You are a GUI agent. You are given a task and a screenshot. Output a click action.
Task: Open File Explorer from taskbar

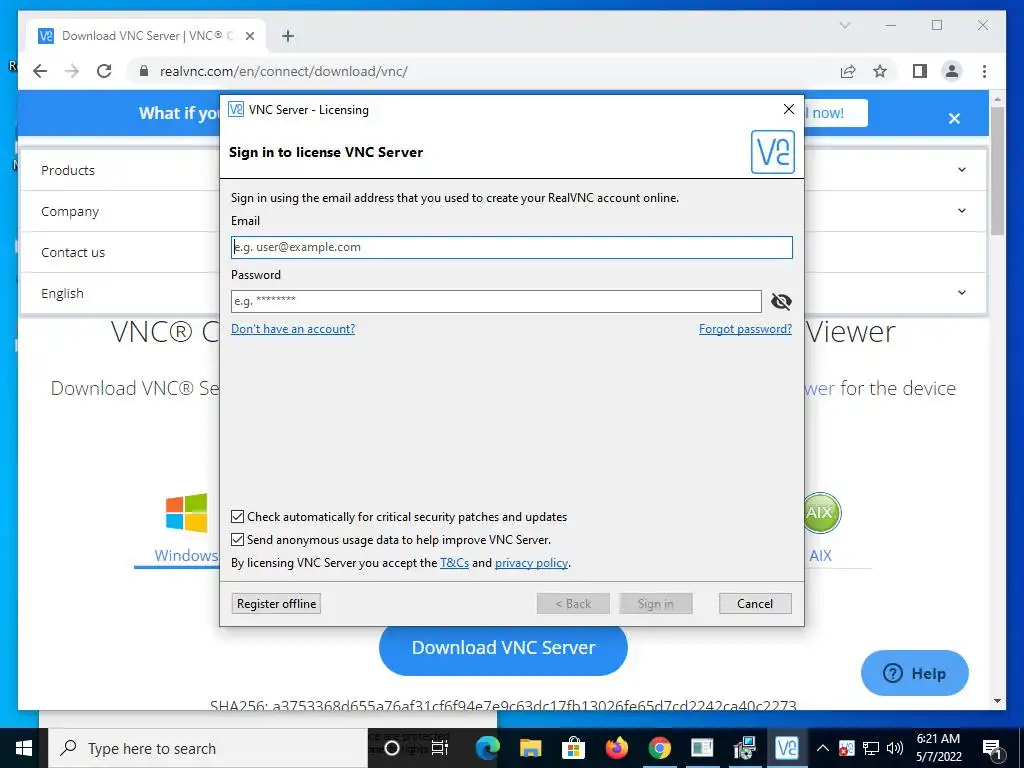tap(530, 748)
